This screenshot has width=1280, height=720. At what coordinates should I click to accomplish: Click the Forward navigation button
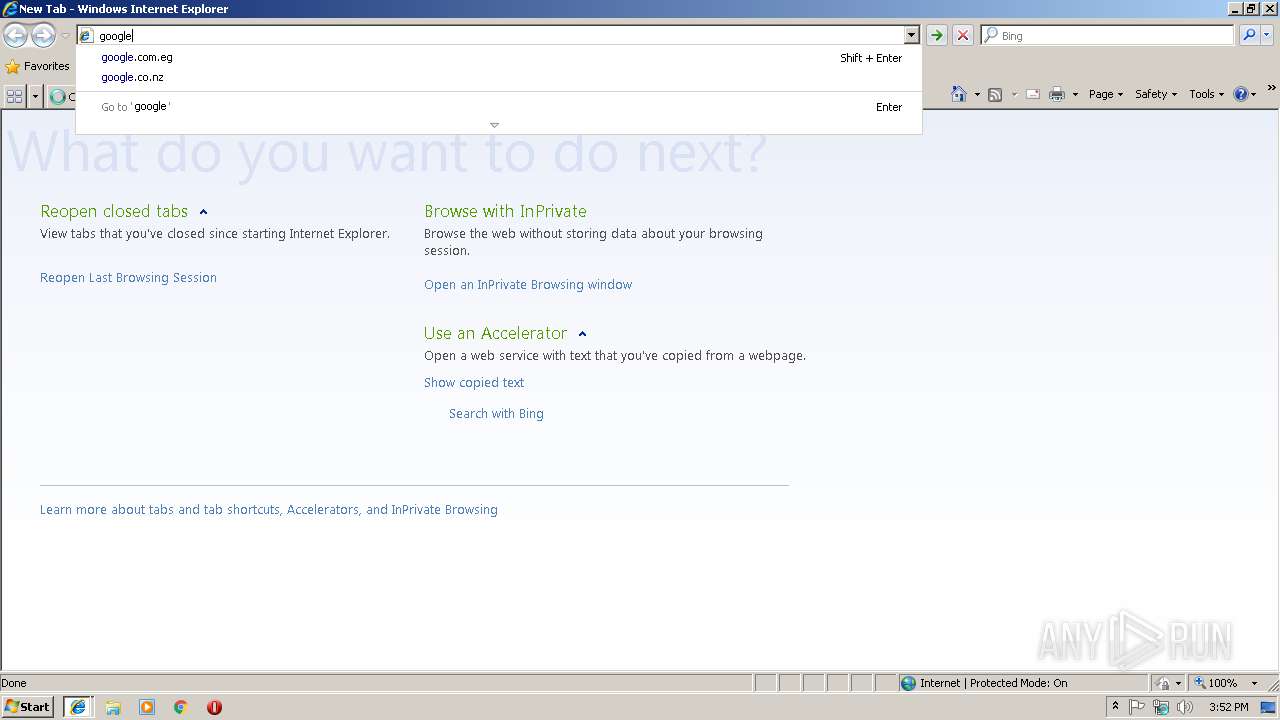(43, 36)
